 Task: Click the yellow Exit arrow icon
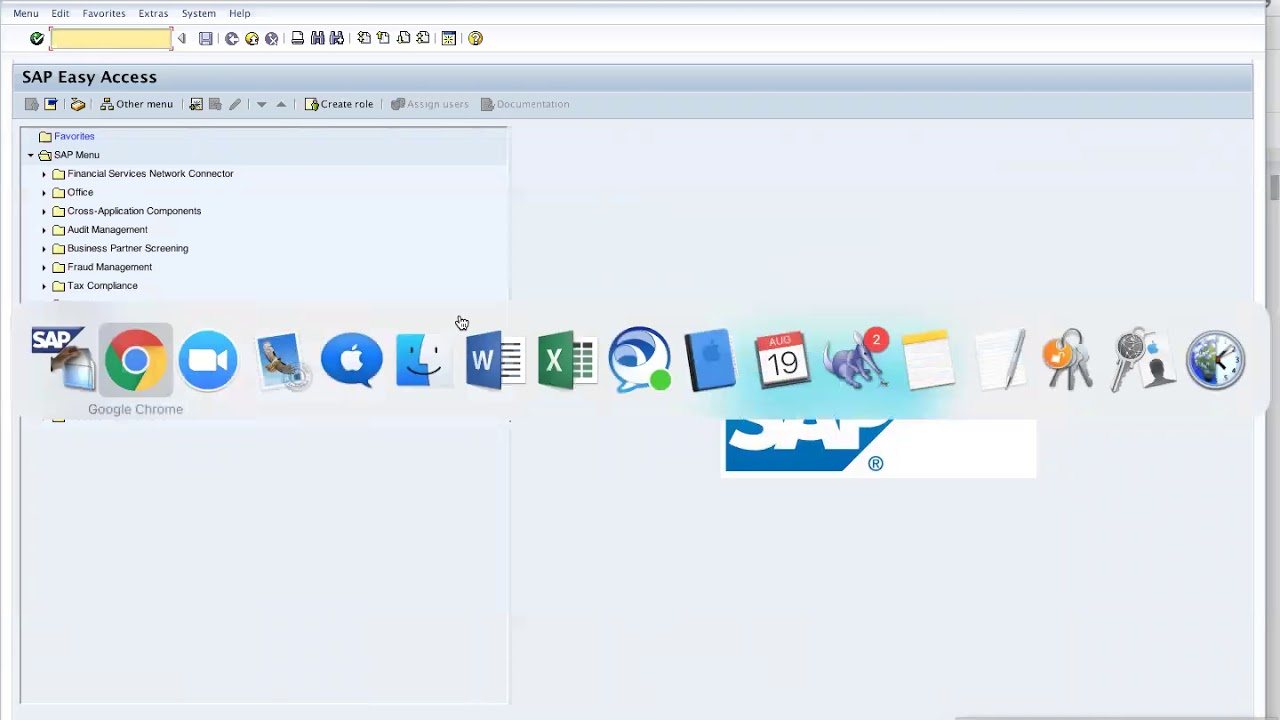pos(252,38)
